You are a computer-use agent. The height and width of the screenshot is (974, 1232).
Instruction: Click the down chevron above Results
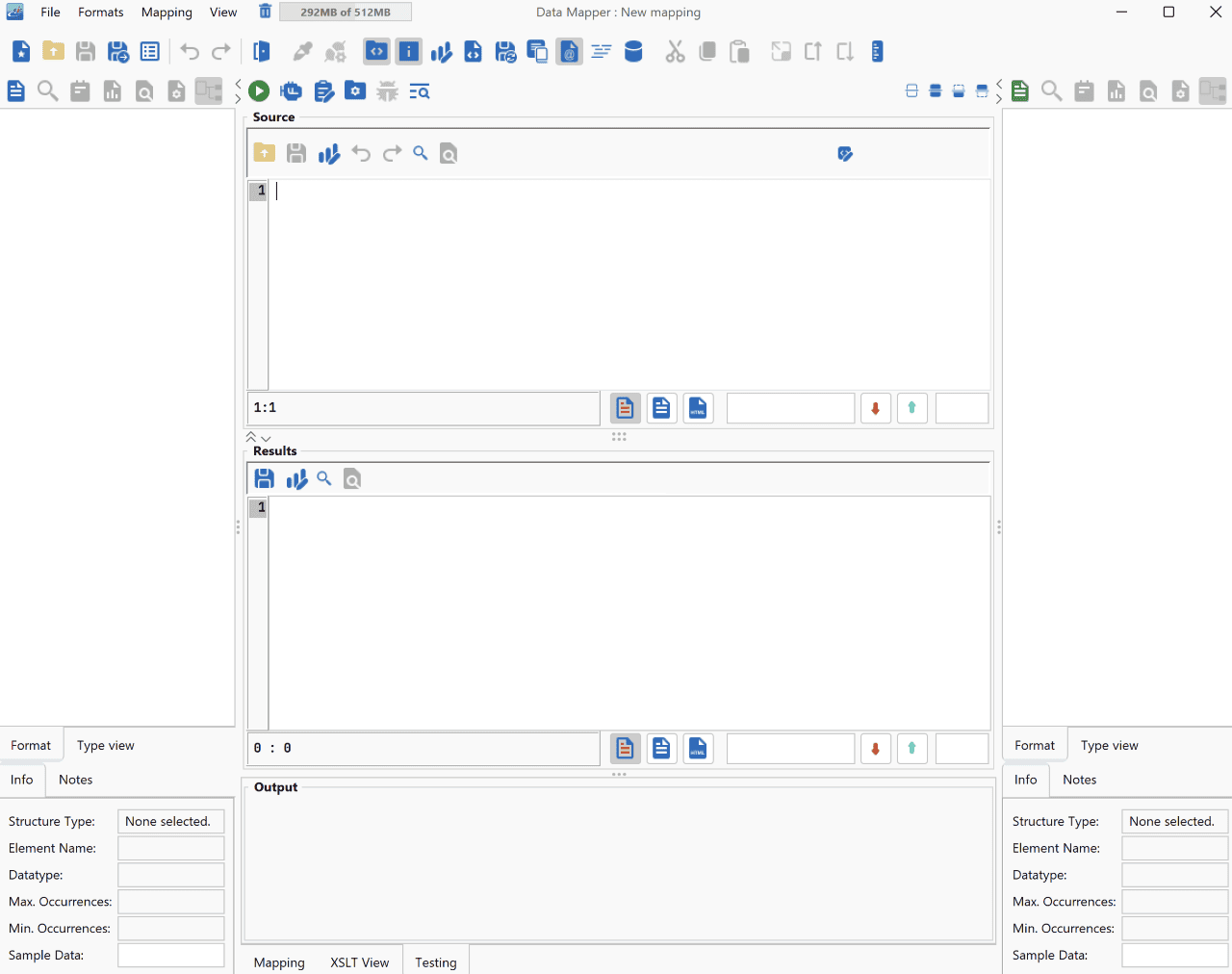(x=267, y=438)
